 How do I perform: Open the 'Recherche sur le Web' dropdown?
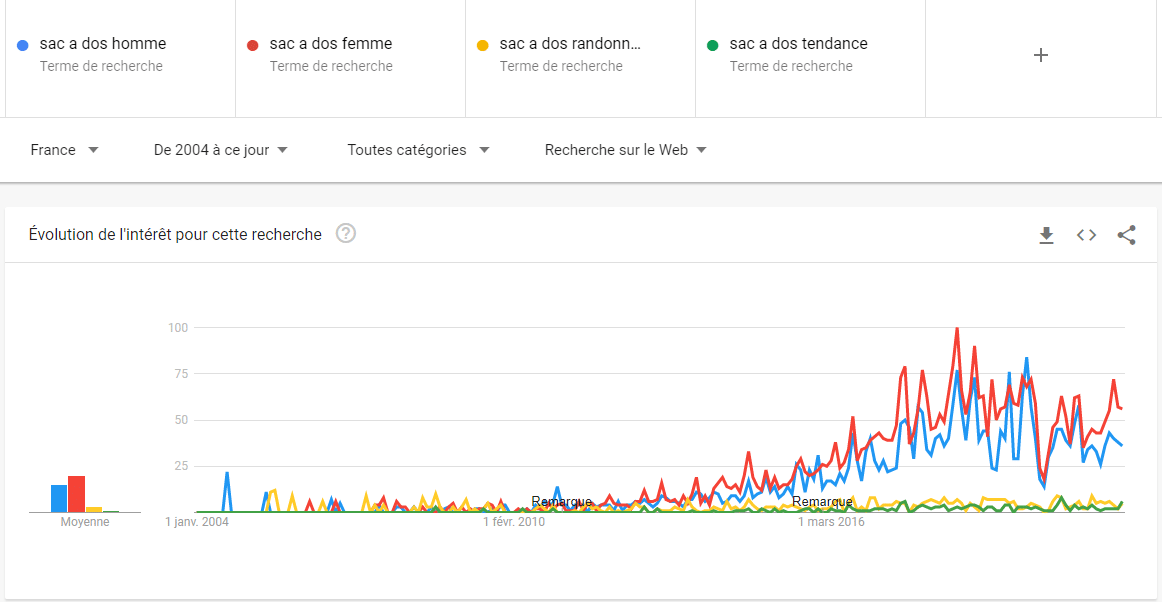tap(625, 150)
